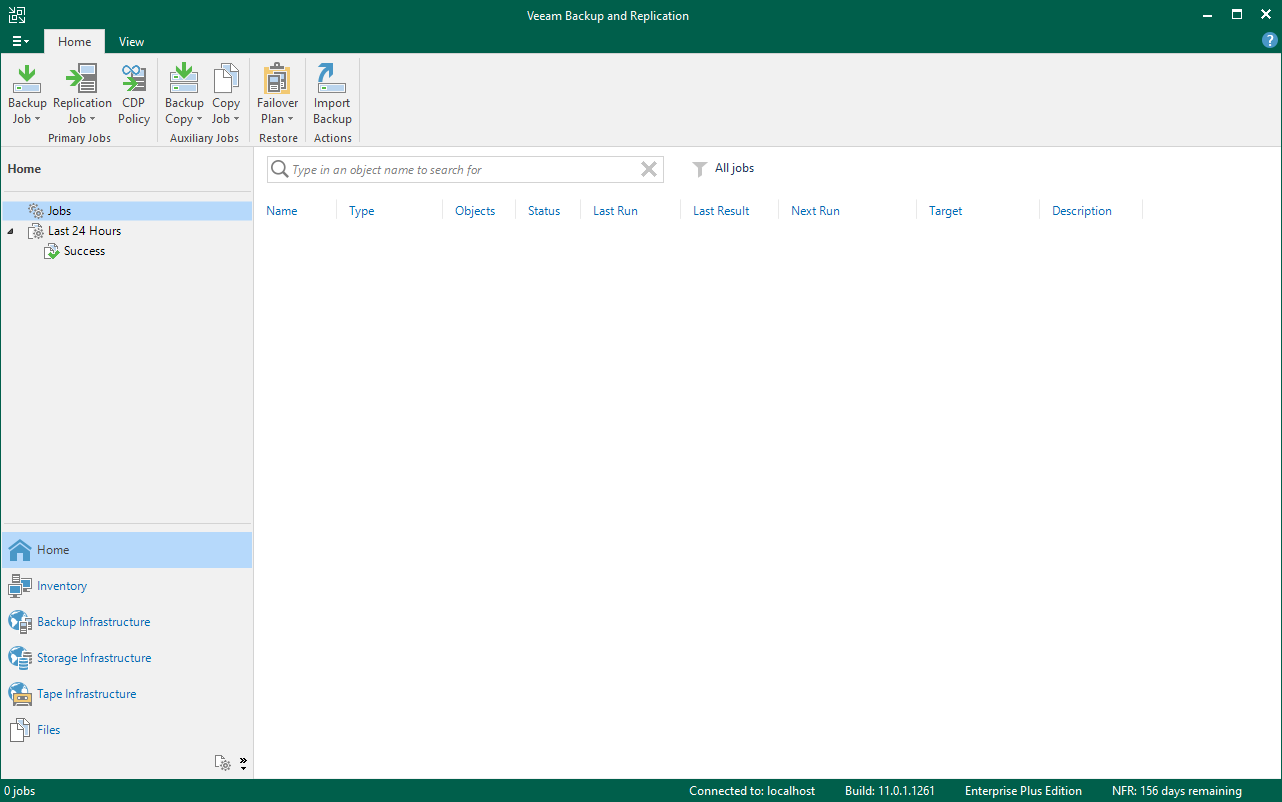
Task: Open the main hamburger menu dropdown
Action: (20, 42)
